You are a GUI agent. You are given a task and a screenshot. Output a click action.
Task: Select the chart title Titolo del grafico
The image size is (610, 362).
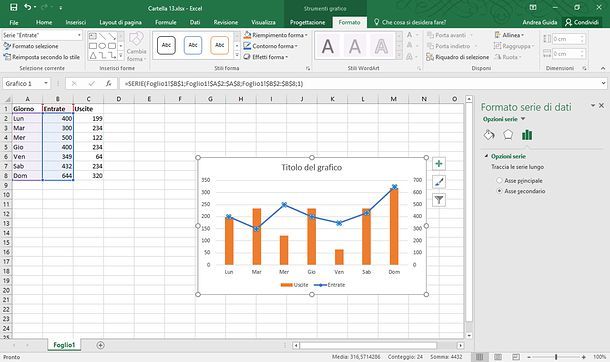[312, 168]
